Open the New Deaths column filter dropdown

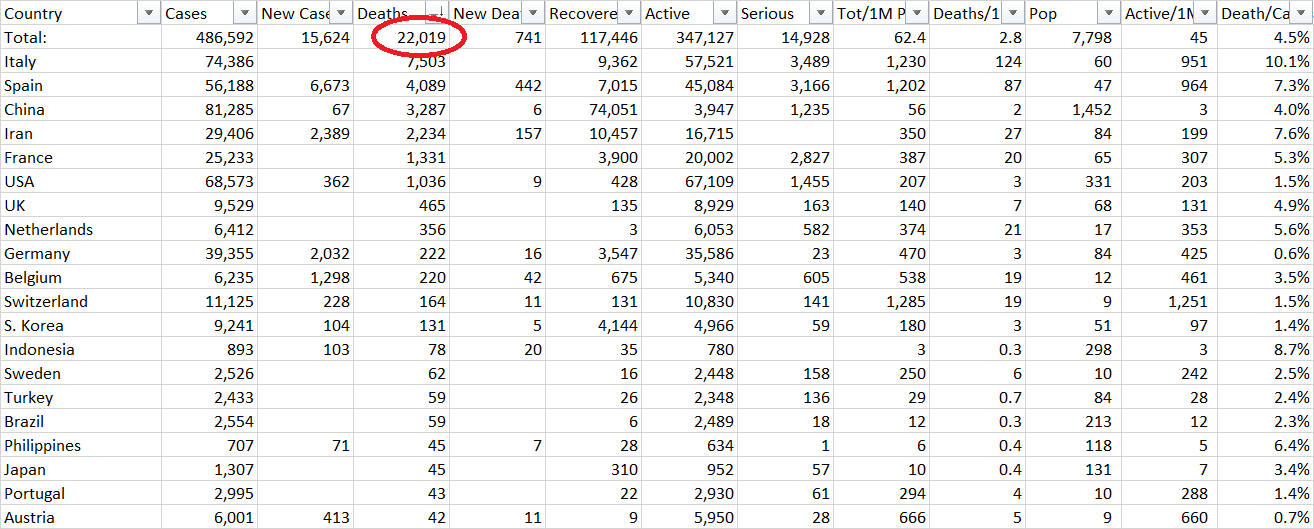(x=533, y=13)
